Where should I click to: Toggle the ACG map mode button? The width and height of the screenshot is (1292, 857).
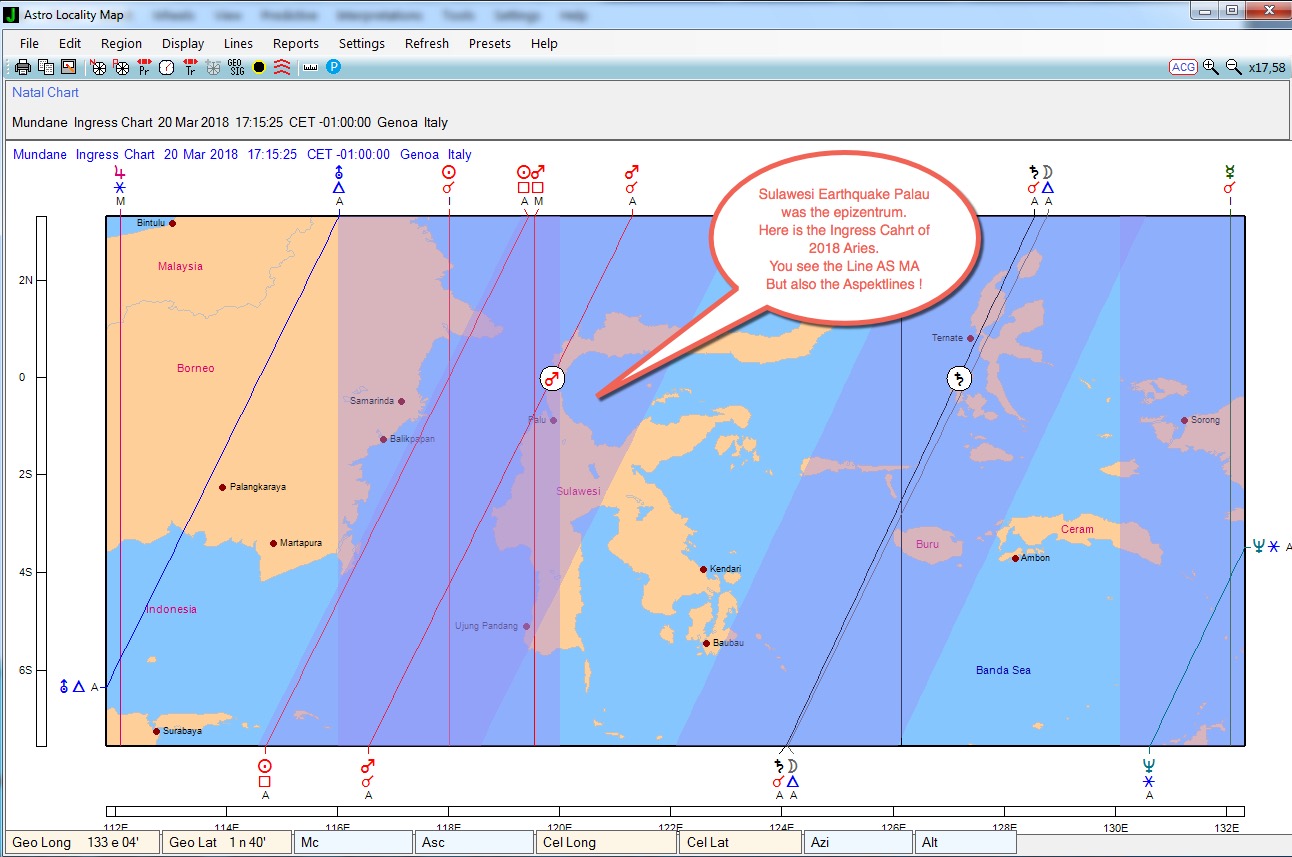tap(1183, 67)
